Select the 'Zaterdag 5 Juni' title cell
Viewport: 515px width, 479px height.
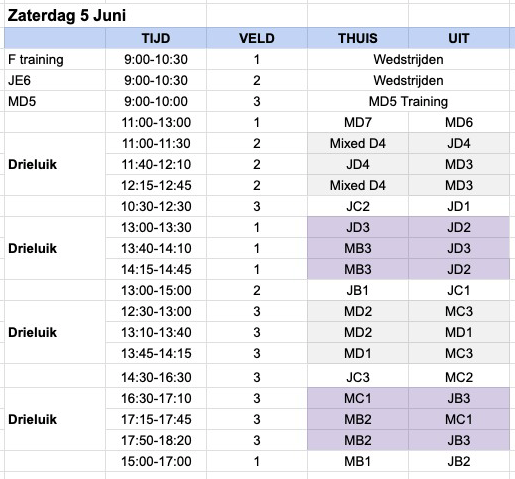point(105,16)
